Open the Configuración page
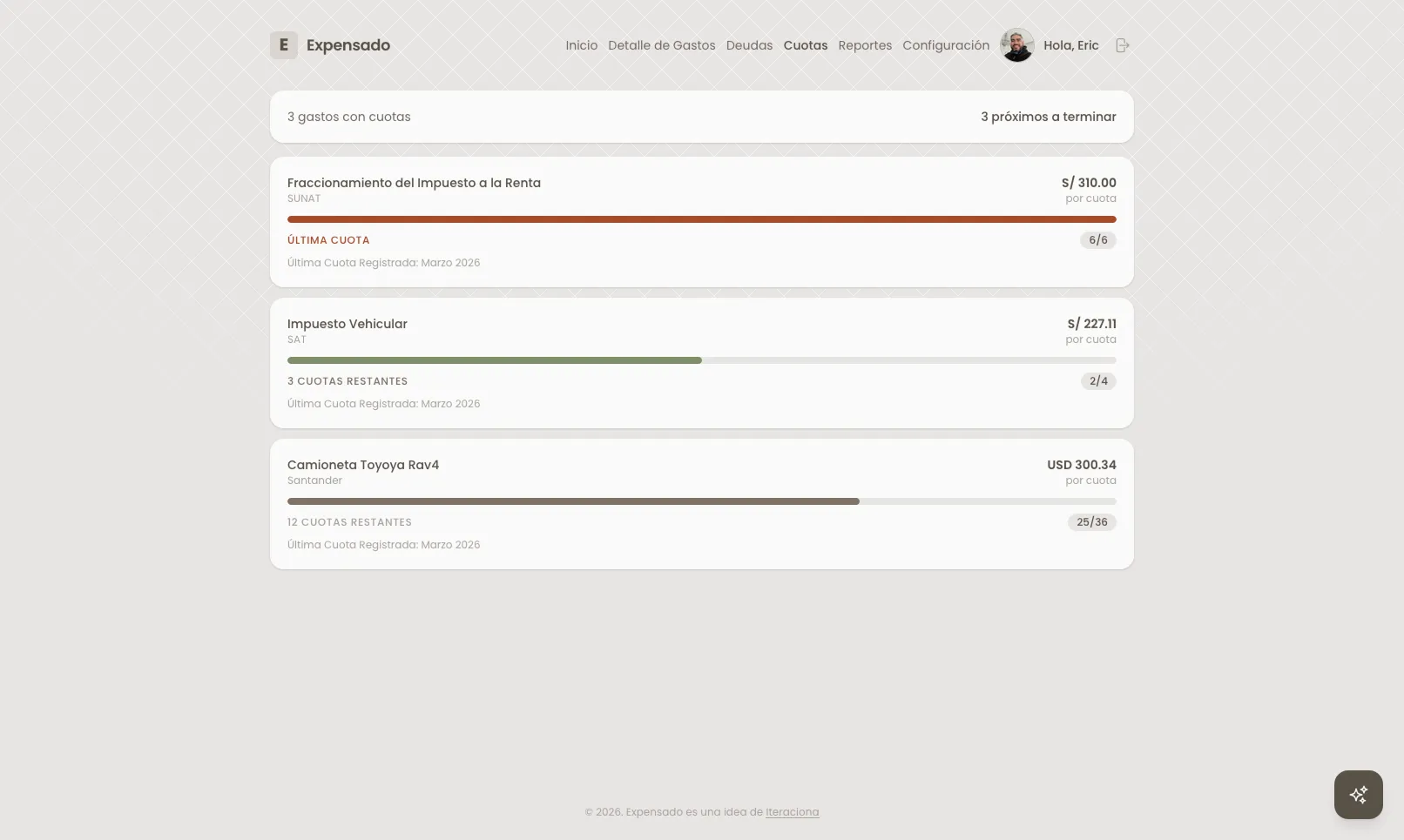Viewport: 1404px width, 840px height. click(x=945, y=45)
